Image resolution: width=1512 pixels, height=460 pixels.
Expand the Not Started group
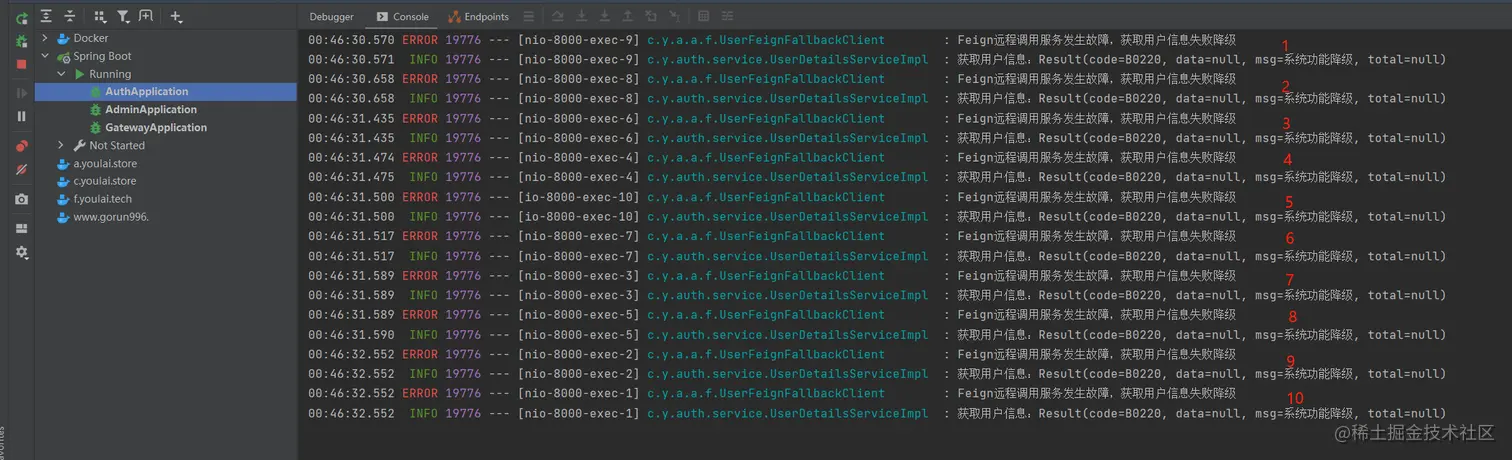coord(62,146)
